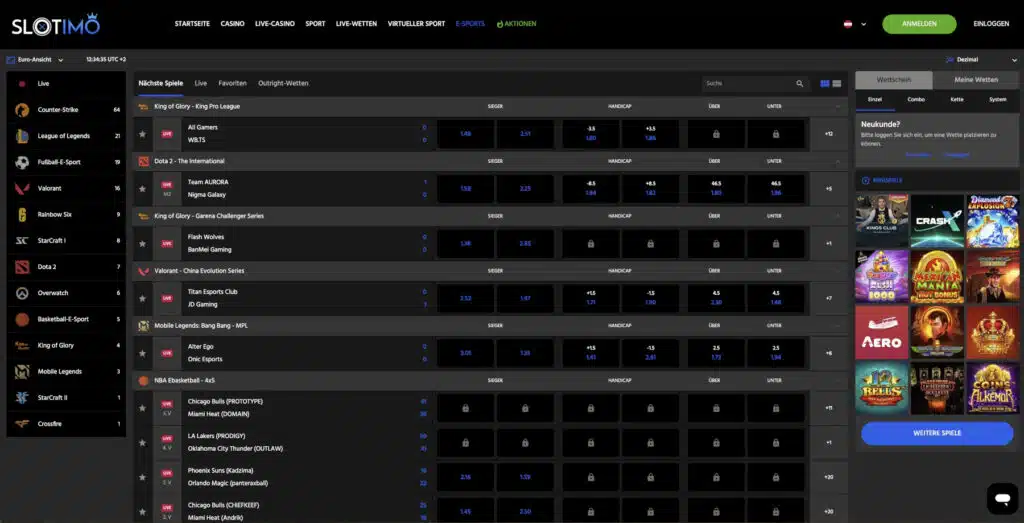Favorite the Team AURORA vs Nigma Galaxy match

click(142, 189)
